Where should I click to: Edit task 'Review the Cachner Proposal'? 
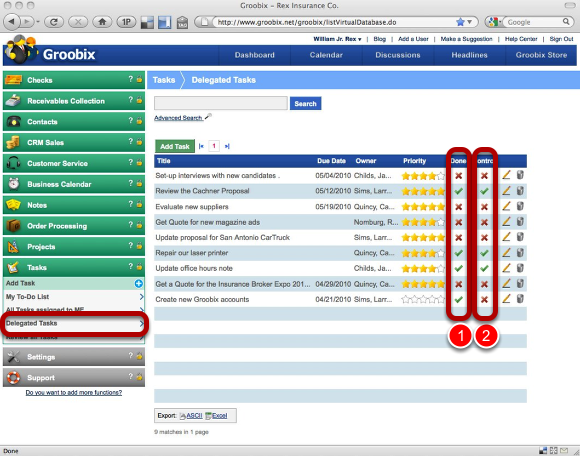pos(506,191)
